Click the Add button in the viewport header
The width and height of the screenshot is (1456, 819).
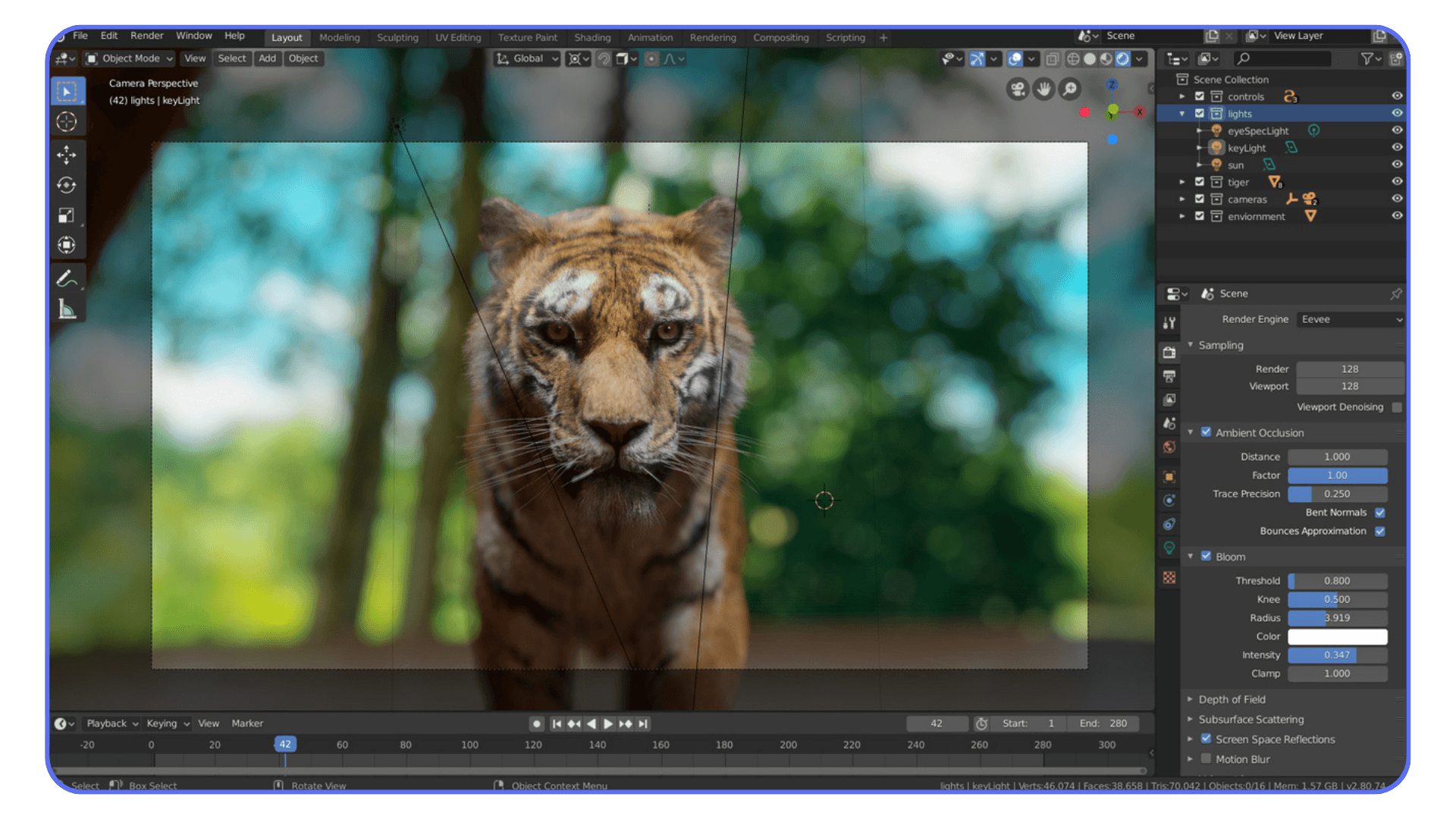267,58
